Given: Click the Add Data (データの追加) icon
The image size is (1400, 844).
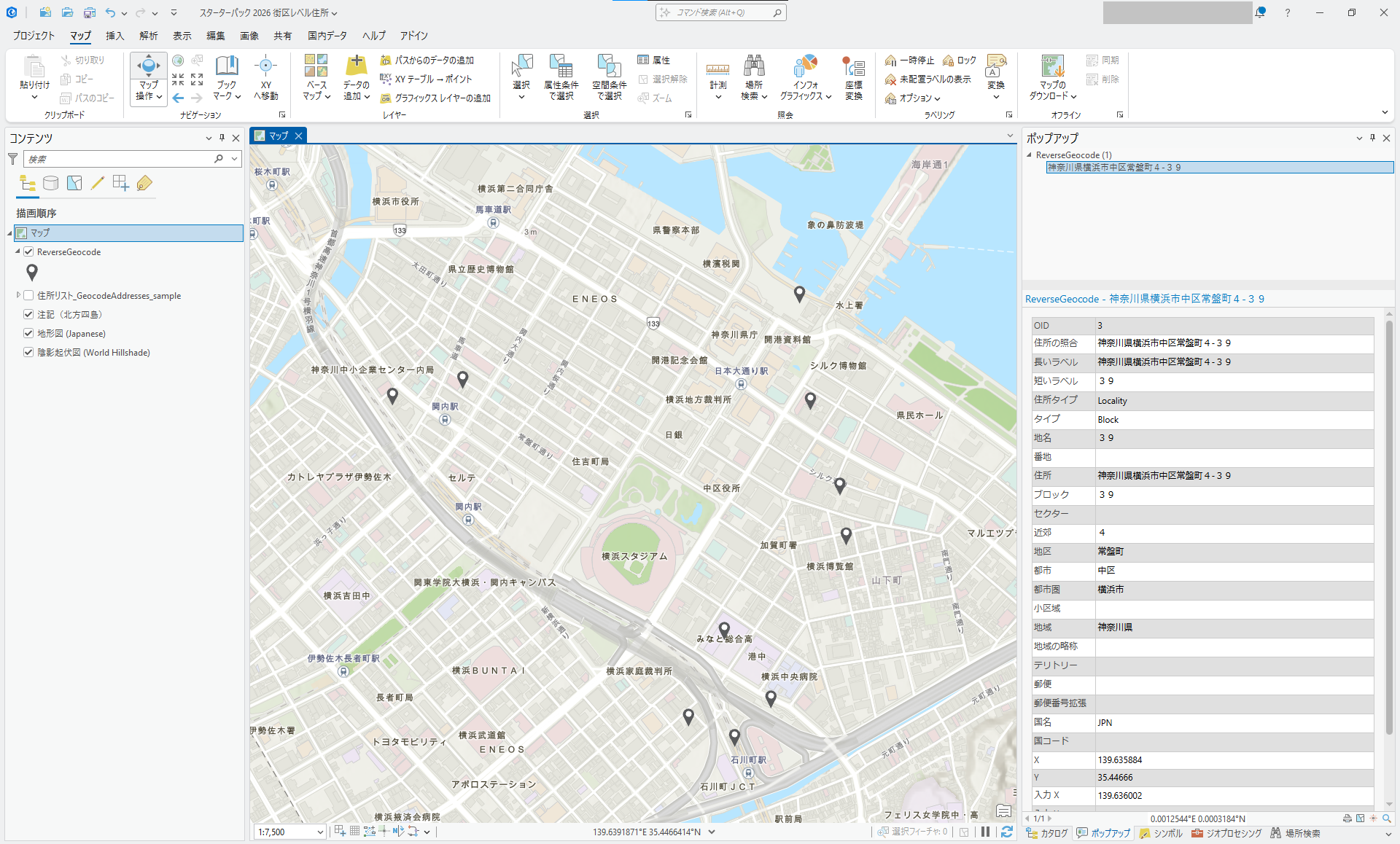Looking at the screenshot, I should click(x=356, y=66).
